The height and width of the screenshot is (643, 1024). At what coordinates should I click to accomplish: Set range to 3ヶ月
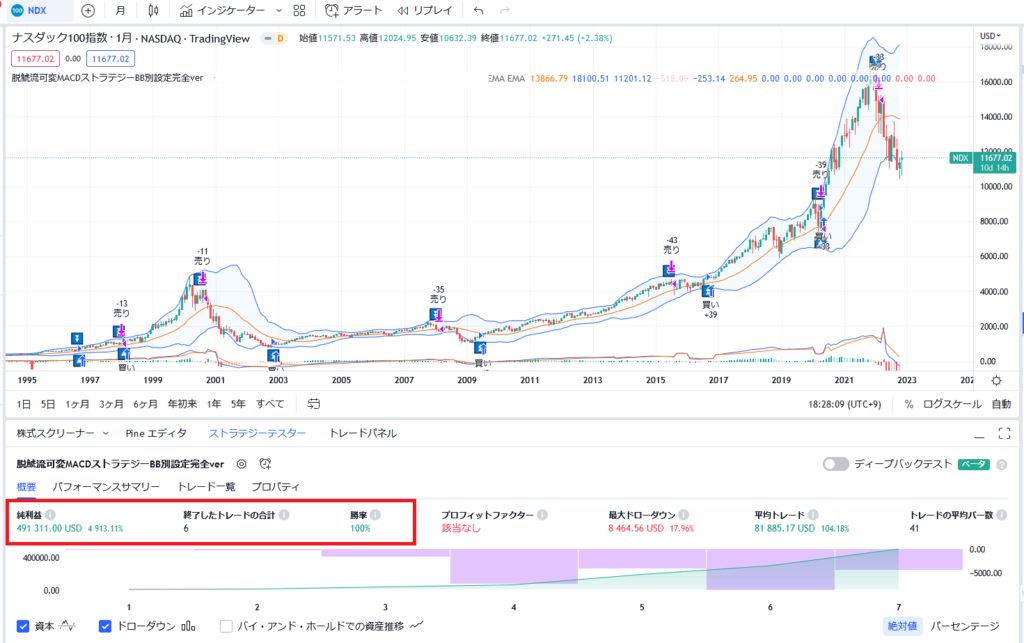[112, 404]
